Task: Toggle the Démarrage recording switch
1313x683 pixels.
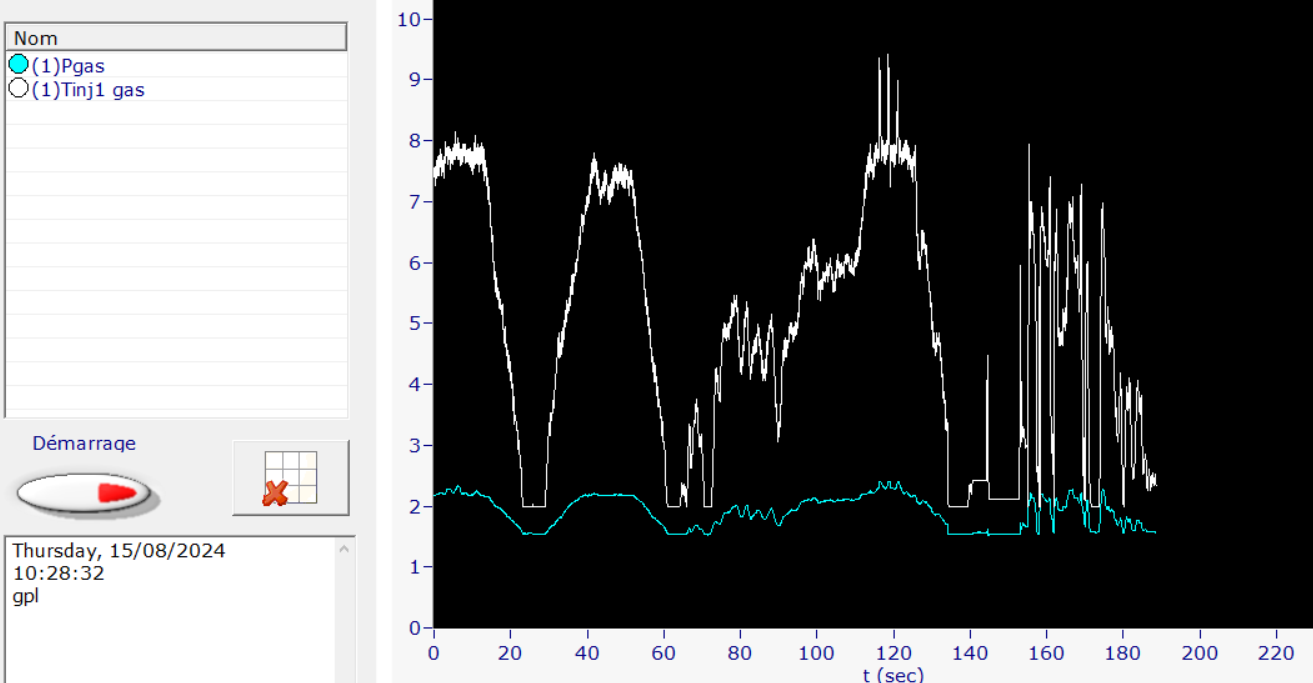Action: [87, 492]
